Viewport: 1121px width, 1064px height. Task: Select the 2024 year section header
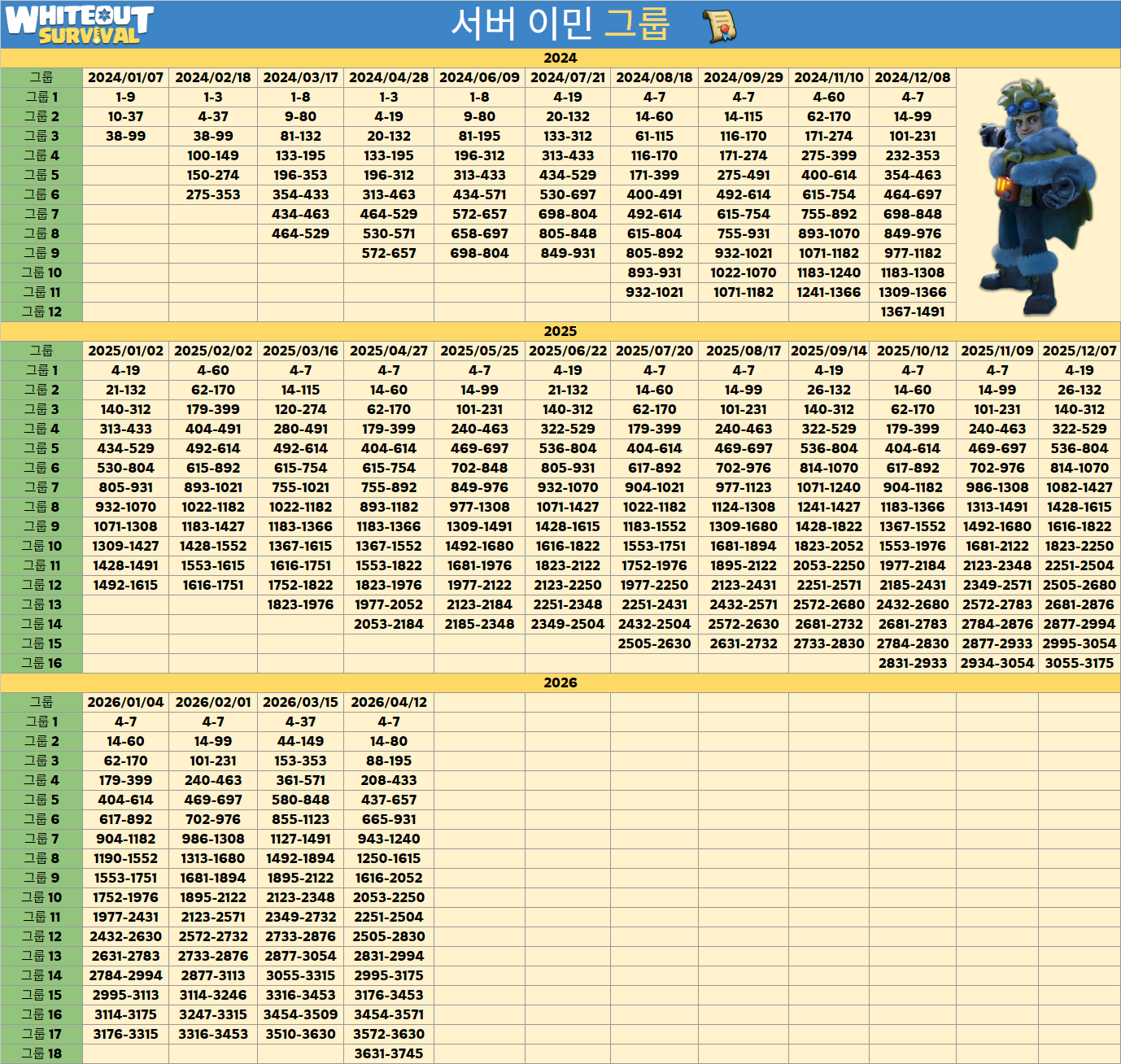coord(560,58)
